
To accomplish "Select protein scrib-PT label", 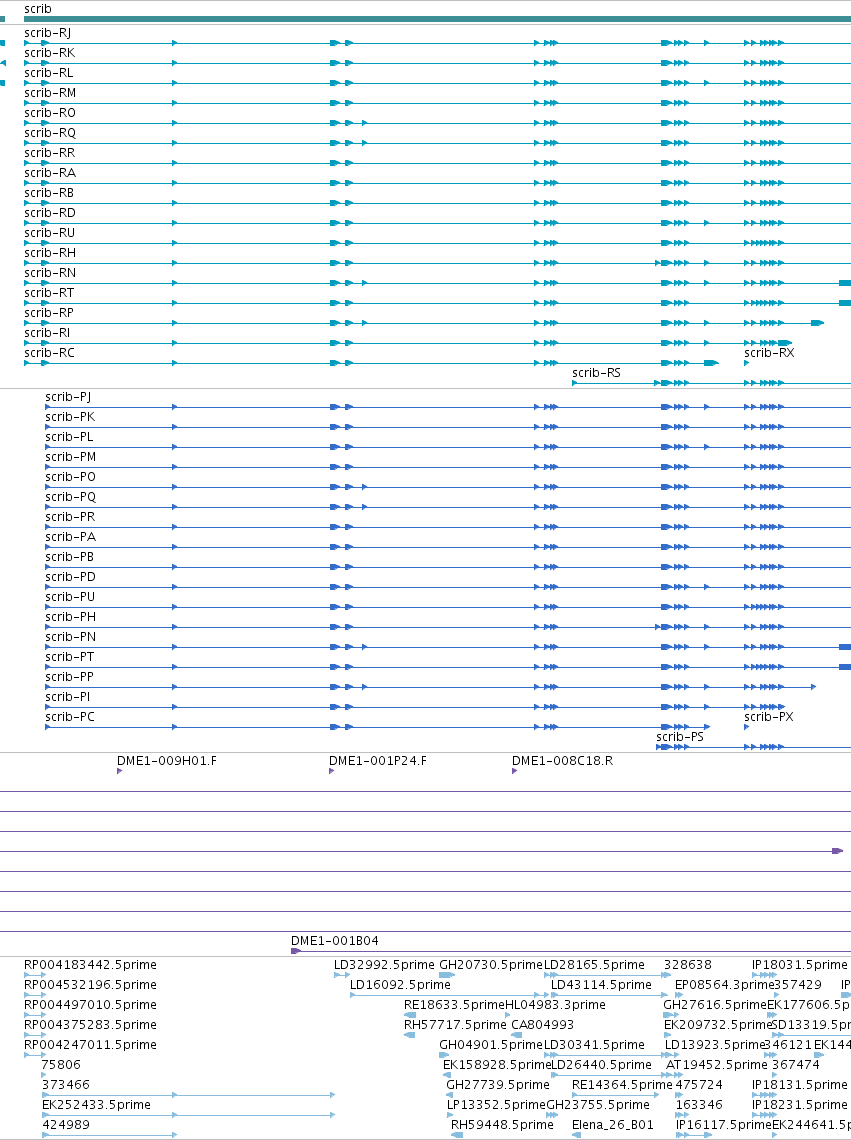I will tap(70, 657).
